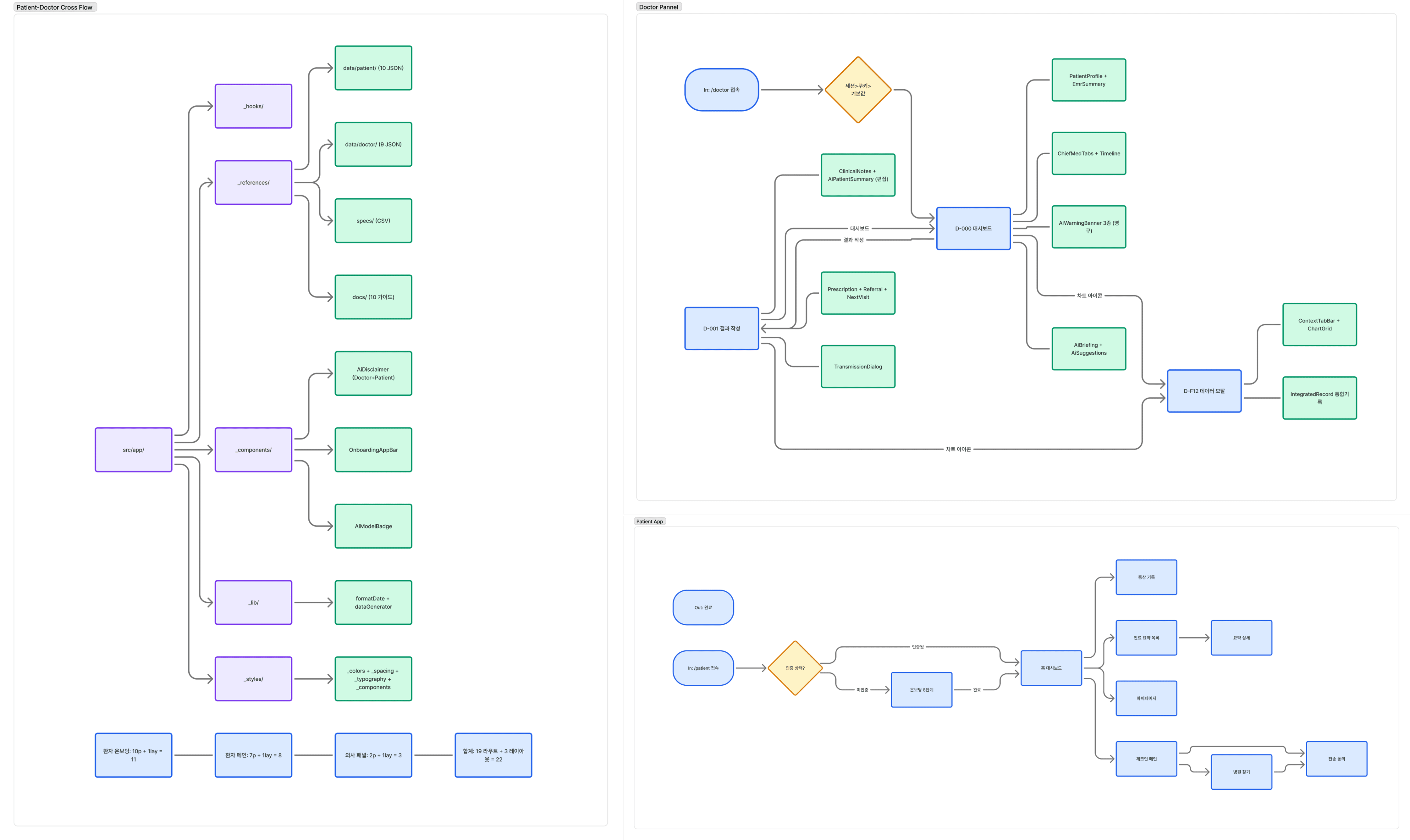
Task: Click the TransmissionDialog node
Action: click(x=857, y=366)
